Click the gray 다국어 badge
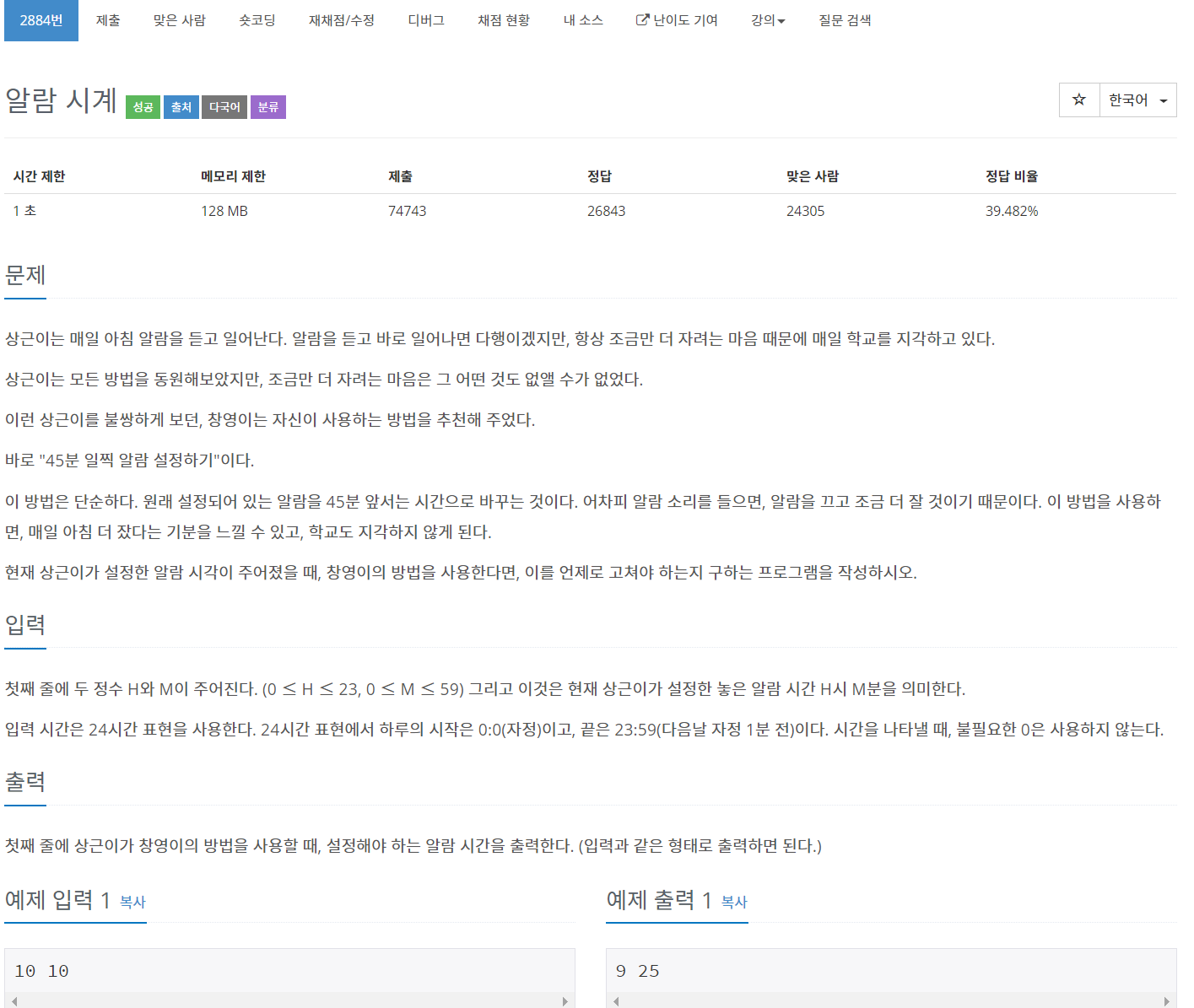This screenshot has height=1008, width=1194. coord(224,107)
